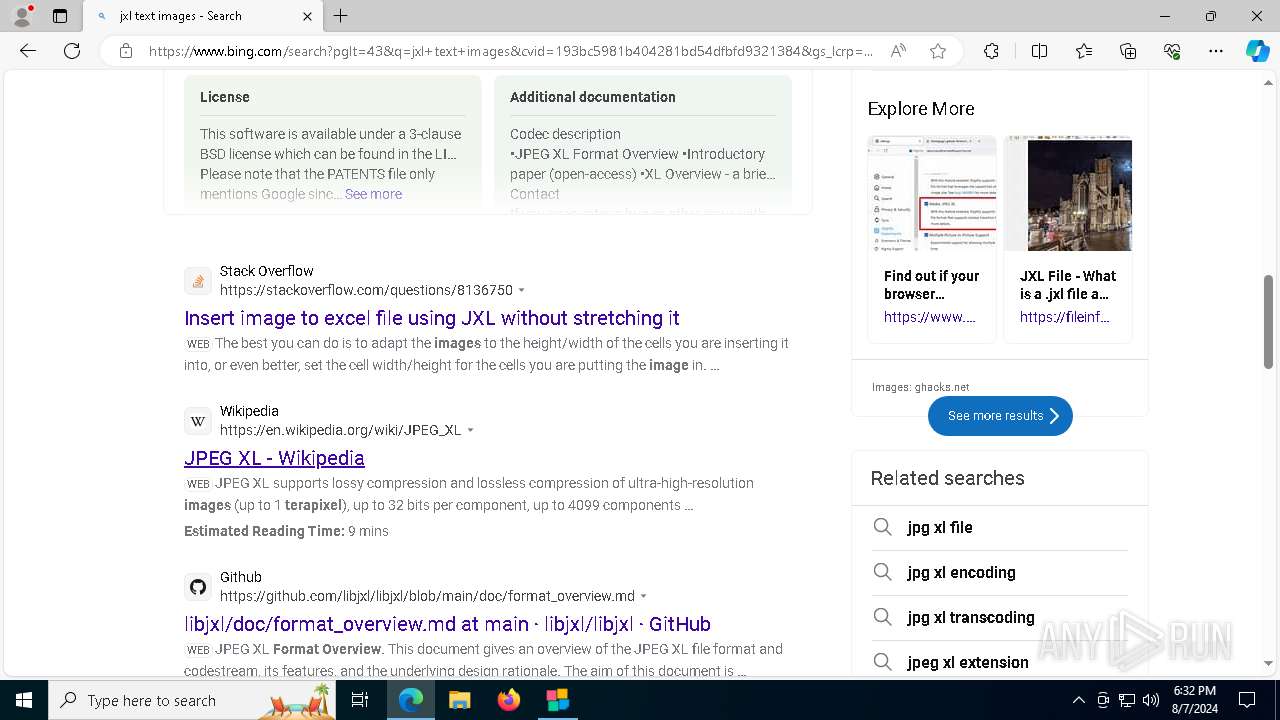Open Task View on taskbar
This screenshot has height=720, width=1280.
tap(361, 700)
